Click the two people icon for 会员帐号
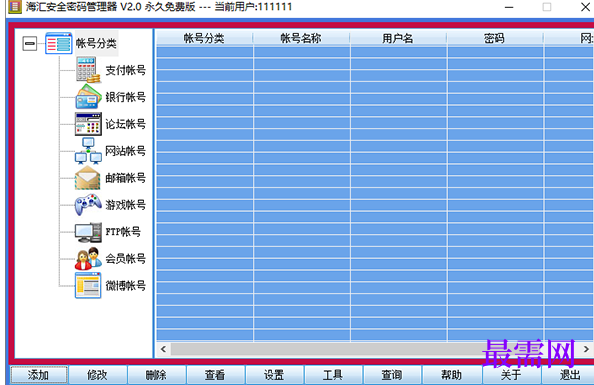The image size is (594, 385). click(x=88, y=259)
